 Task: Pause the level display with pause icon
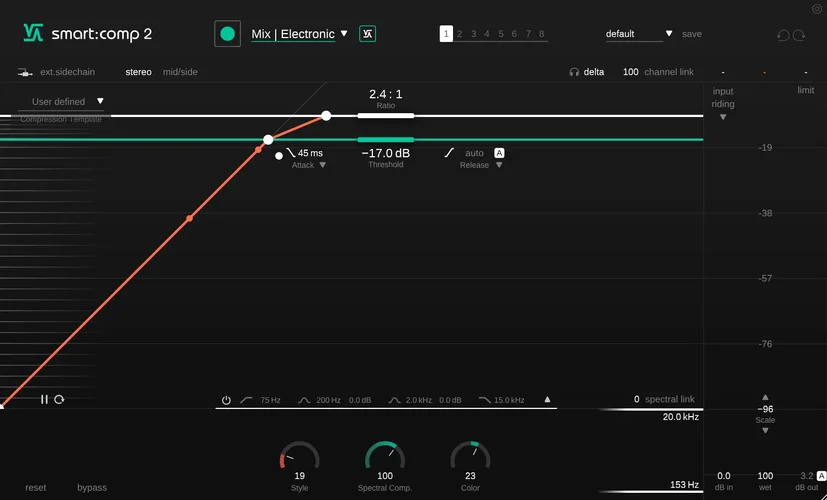44,399
